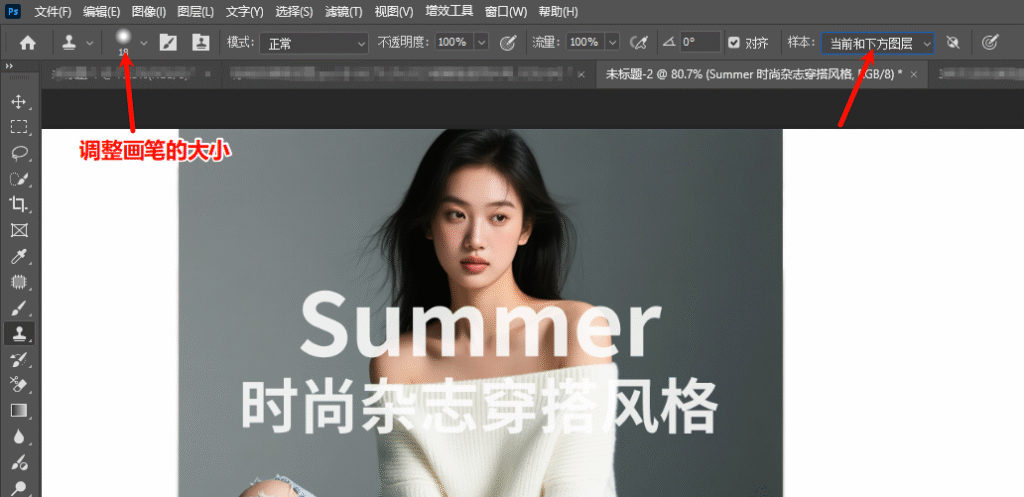The width and height of the screenshot is (1024, 497).
Task: Select the last visible tool at toolbar bottom
Action: (19, 487)
